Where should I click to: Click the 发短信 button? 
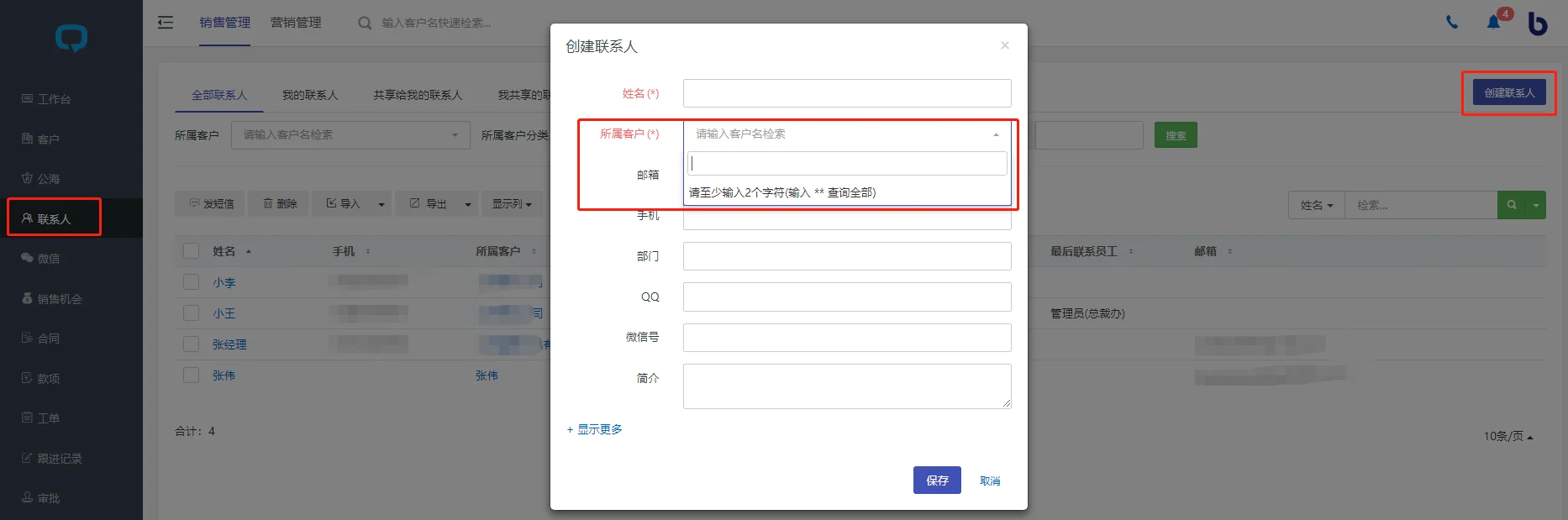209,203
